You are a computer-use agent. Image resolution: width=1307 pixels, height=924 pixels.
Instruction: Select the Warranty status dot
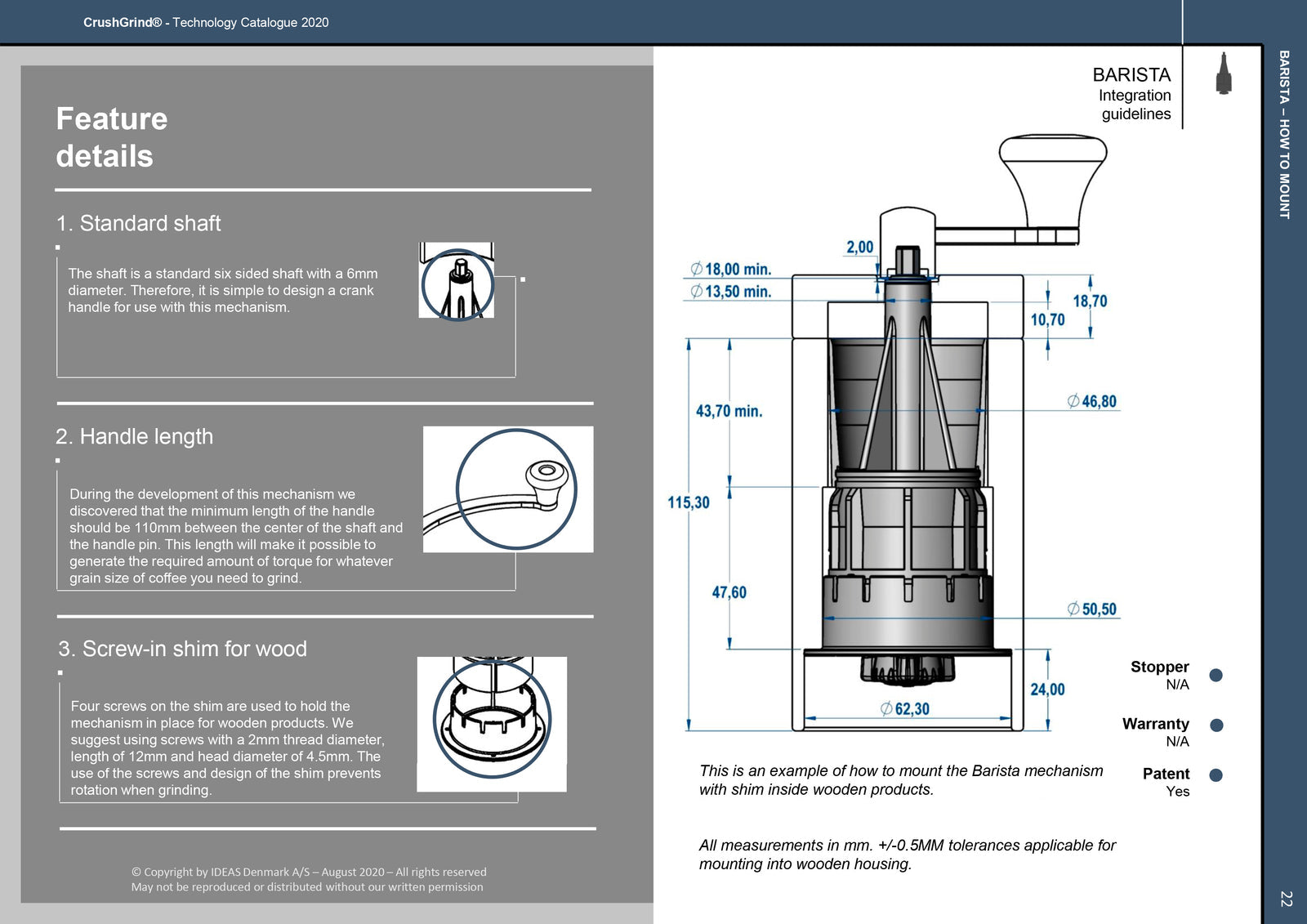click(x=1216, y=725)
